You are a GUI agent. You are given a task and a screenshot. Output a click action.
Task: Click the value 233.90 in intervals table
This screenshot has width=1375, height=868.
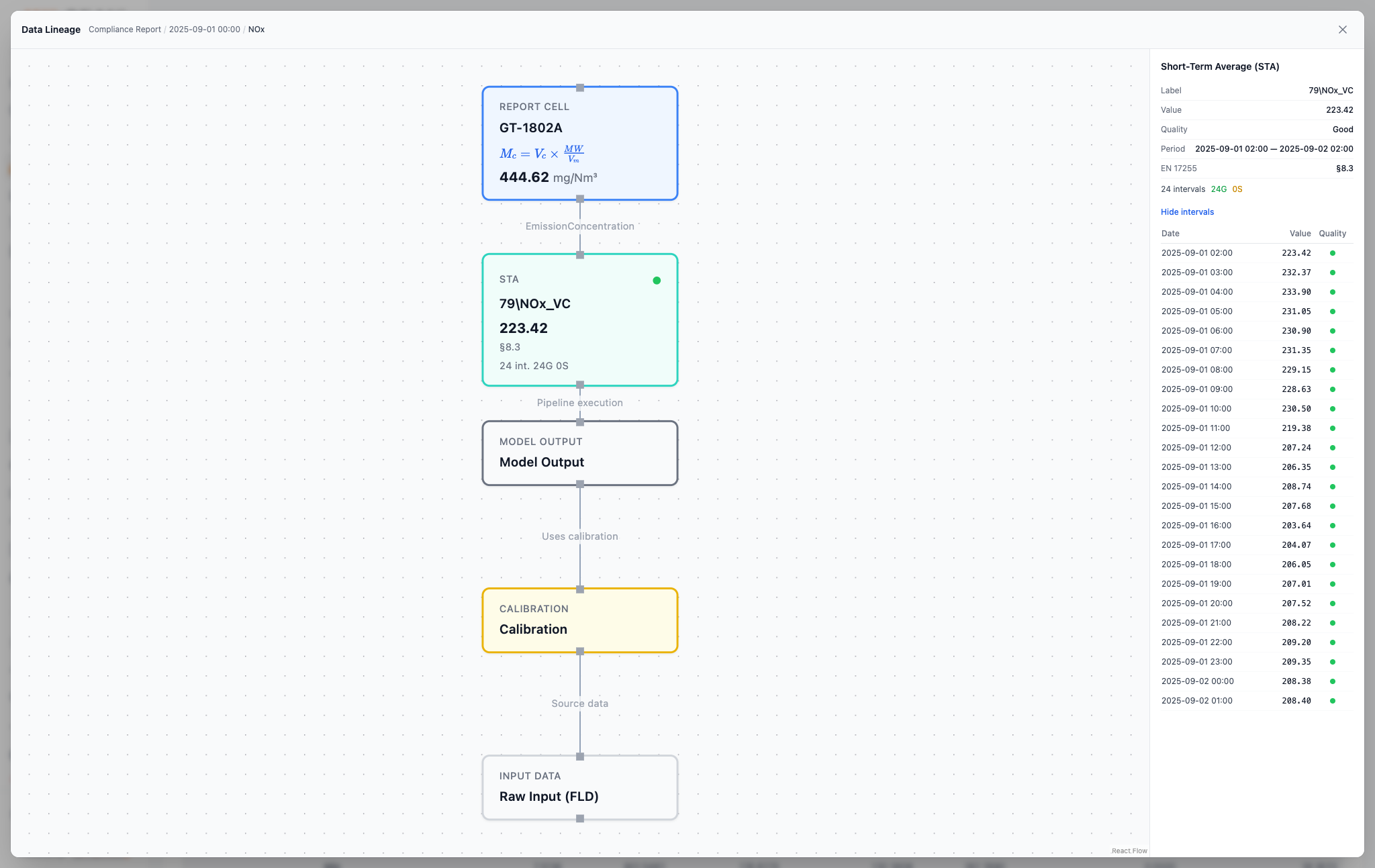1296,292
